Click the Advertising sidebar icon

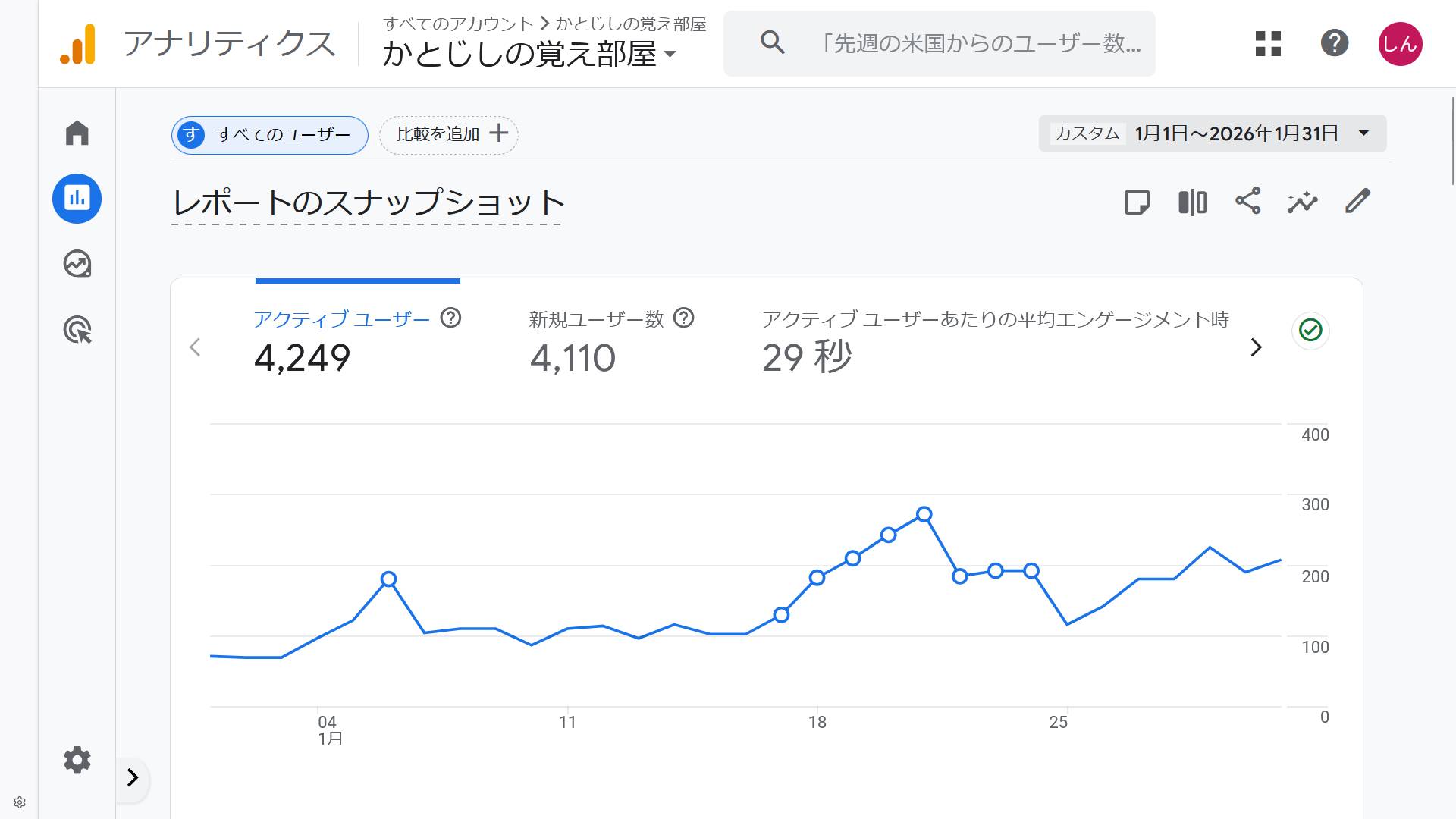coord(77,330)
